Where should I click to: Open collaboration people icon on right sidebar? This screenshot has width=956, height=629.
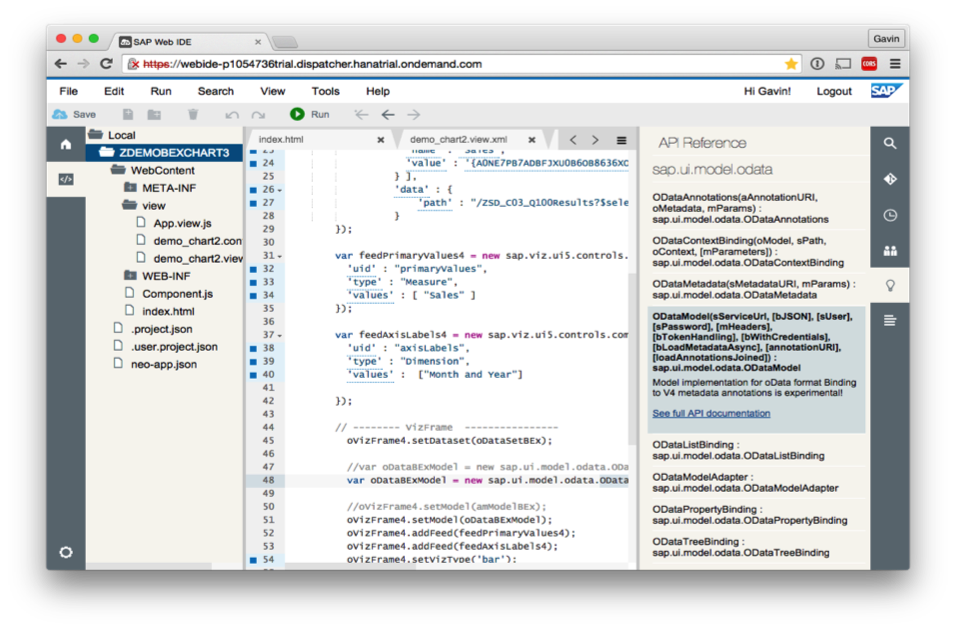click(x=890, y=251)
